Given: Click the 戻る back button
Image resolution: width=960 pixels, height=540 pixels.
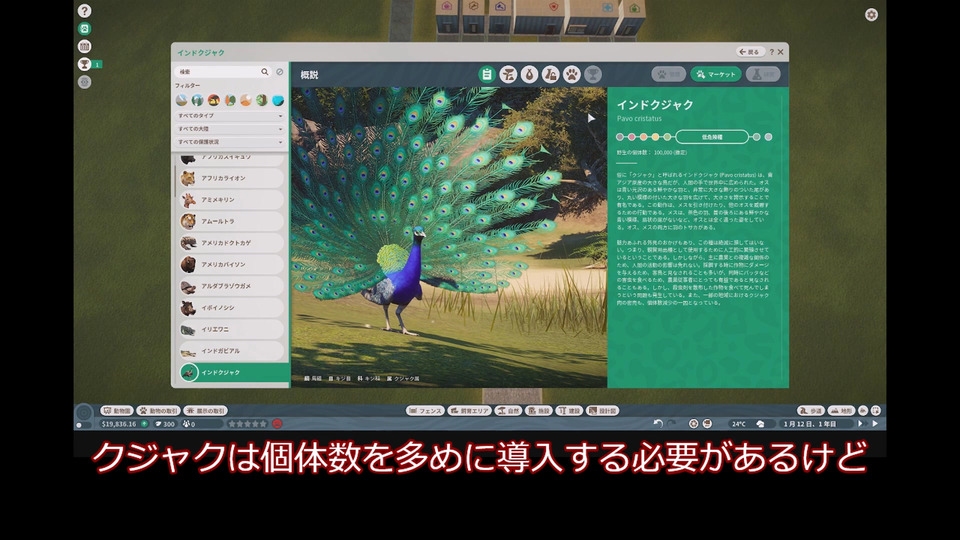Looking at the screenshot, I should 749,52.
